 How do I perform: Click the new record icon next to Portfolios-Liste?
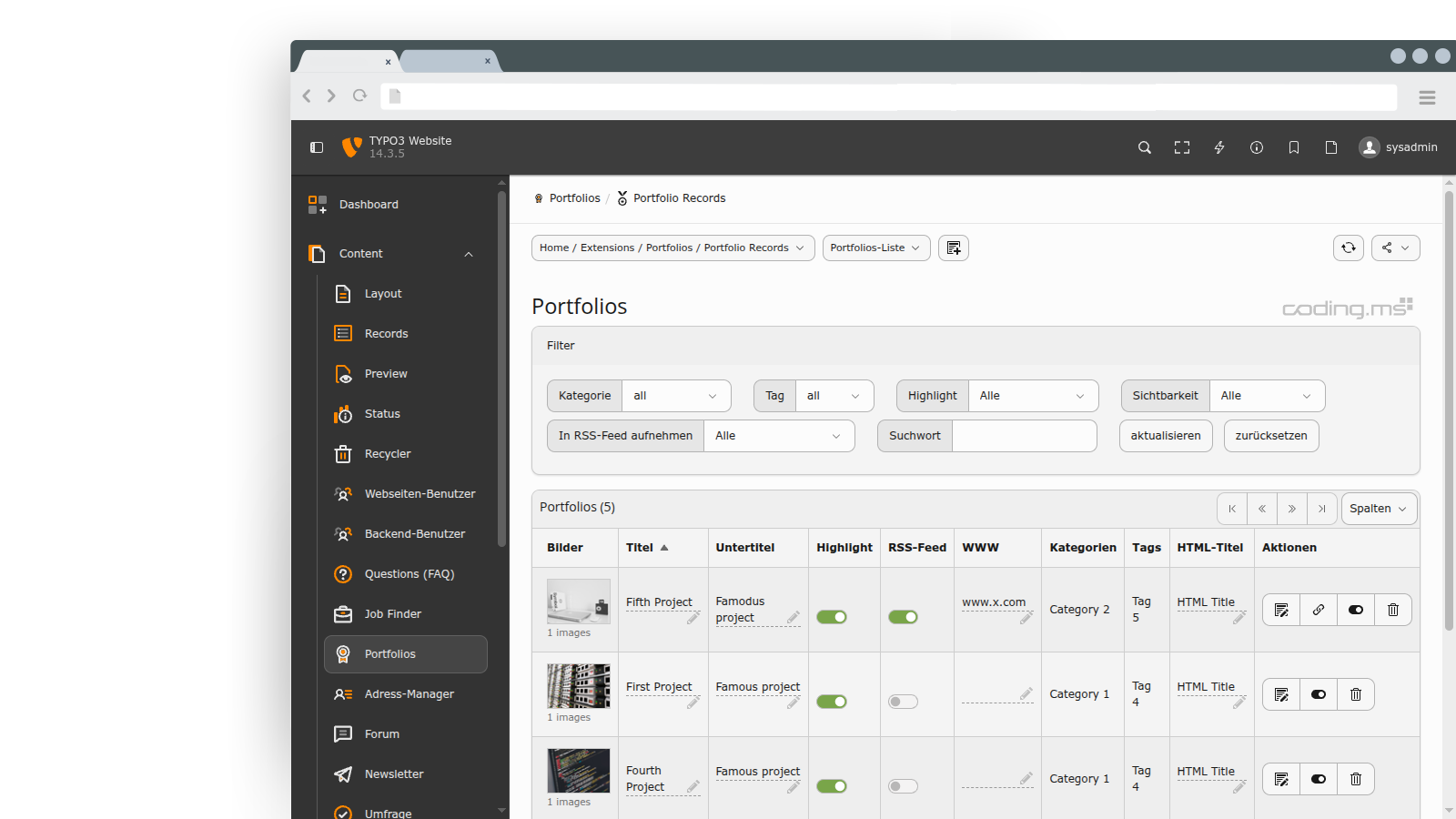coord(954,248)
